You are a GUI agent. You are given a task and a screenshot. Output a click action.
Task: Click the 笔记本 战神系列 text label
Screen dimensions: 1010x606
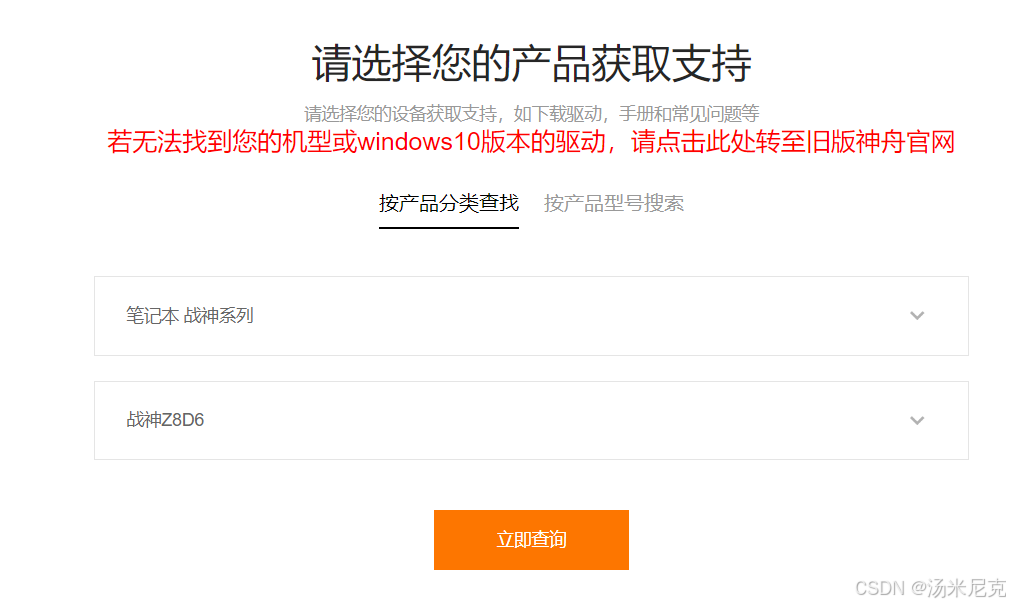[189, 316]
